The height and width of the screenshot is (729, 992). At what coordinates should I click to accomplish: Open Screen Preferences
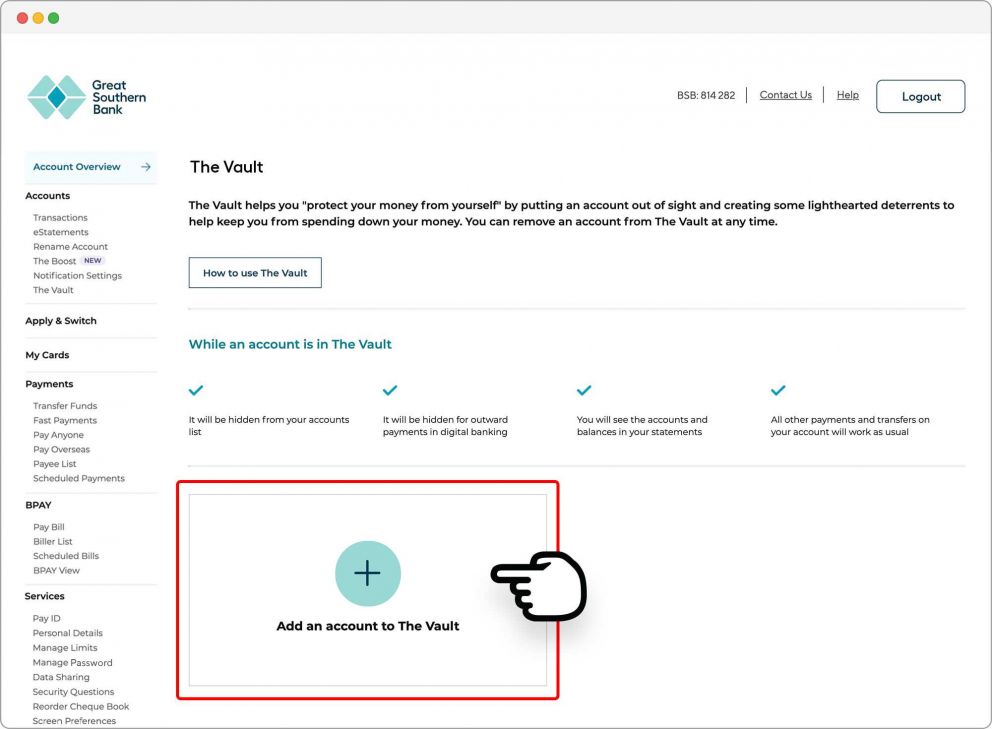pyautogui.click(x=74, y=721)
